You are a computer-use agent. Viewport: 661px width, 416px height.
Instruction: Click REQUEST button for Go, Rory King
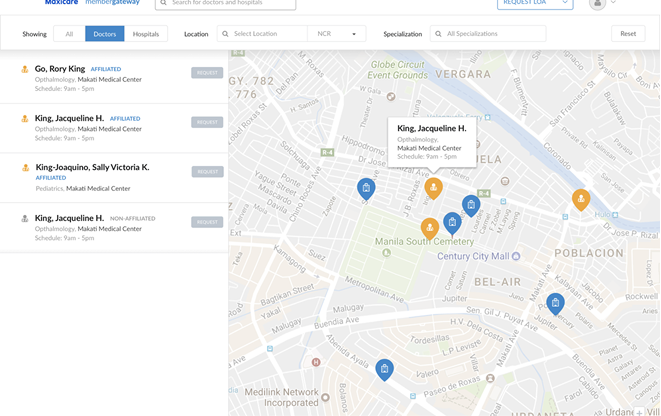(207, 72)
